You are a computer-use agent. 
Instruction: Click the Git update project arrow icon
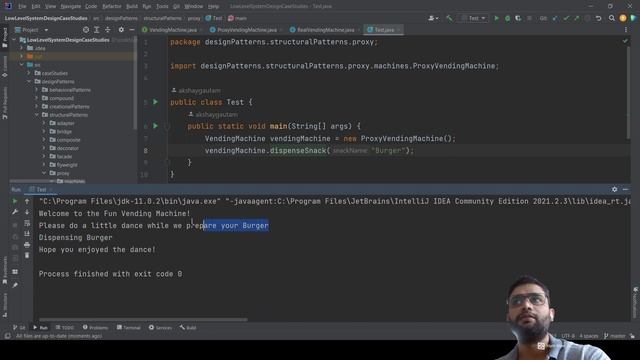pos(555,18)
